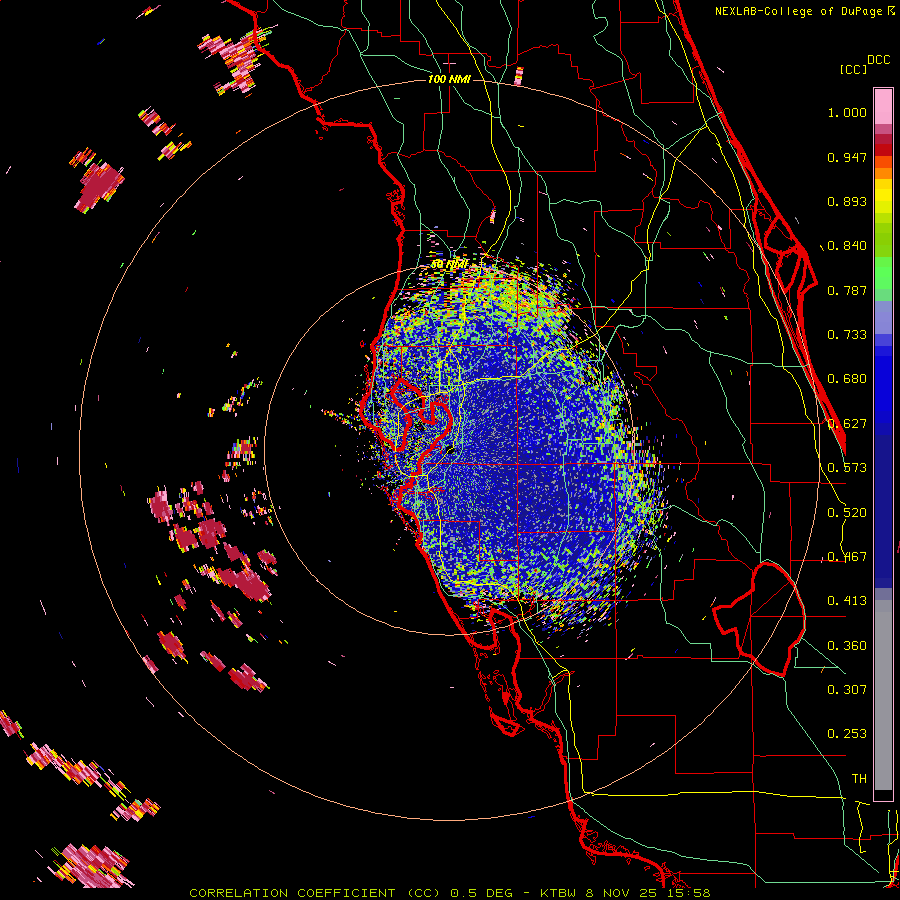
Task: Pick the light pink swatch atop color bar
Action: (x=883, y=106)
